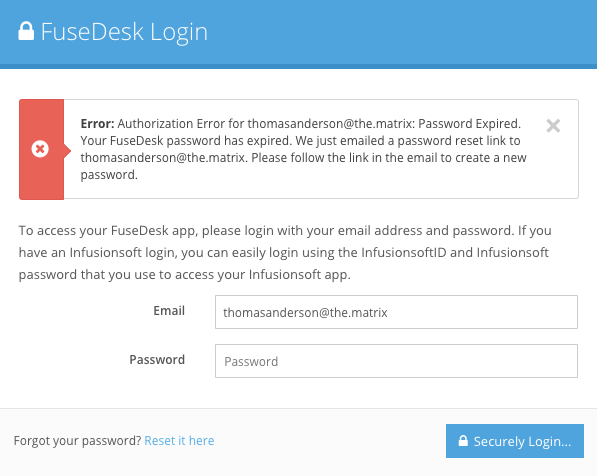
Task: Click the padlock icon inside Securely Login button
Action: [463, 441]
